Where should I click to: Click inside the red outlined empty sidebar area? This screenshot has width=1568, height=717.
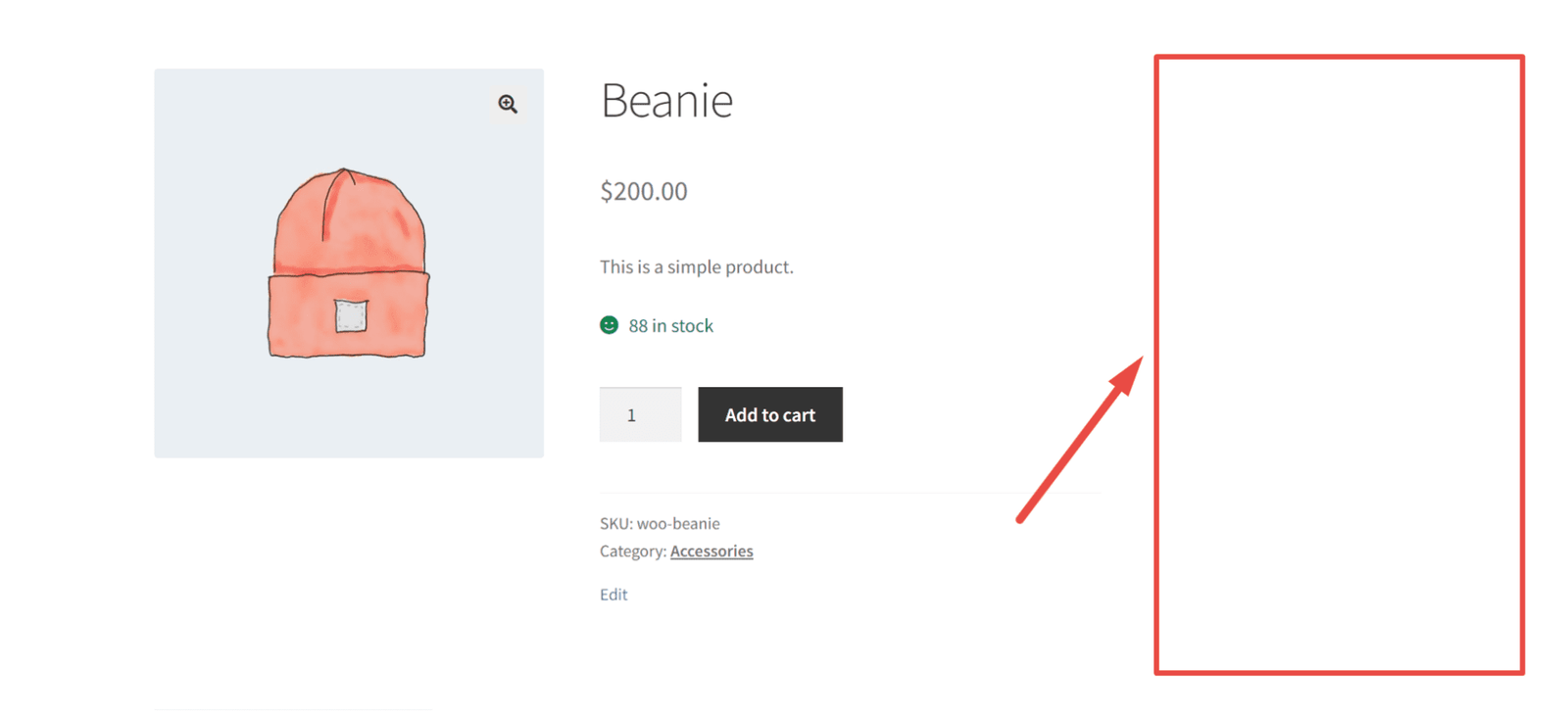pos(1339,364)
